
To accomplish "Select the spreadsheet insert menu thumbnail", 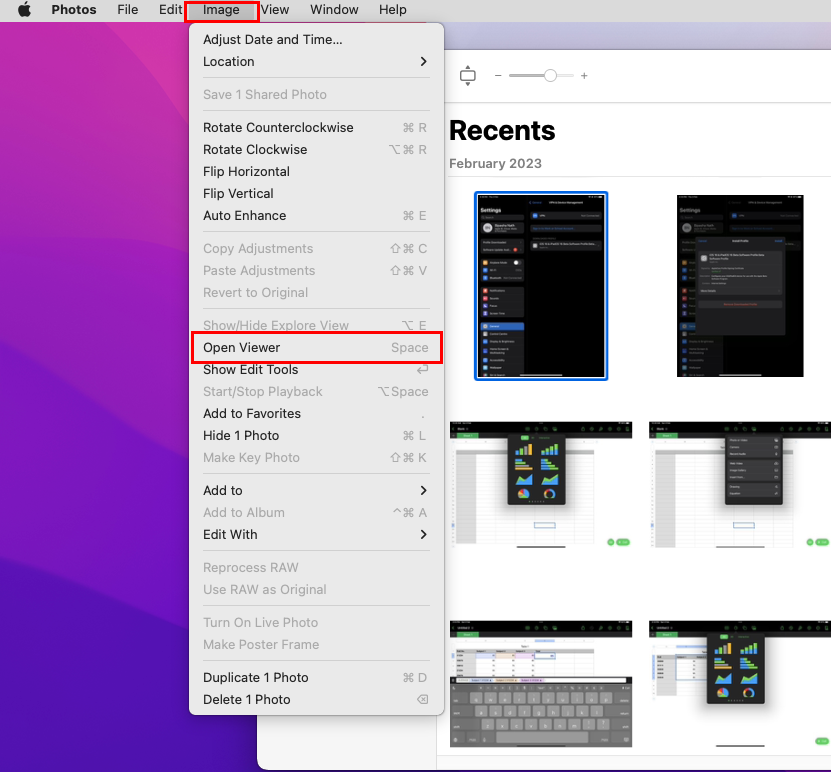I will (740, 485).
